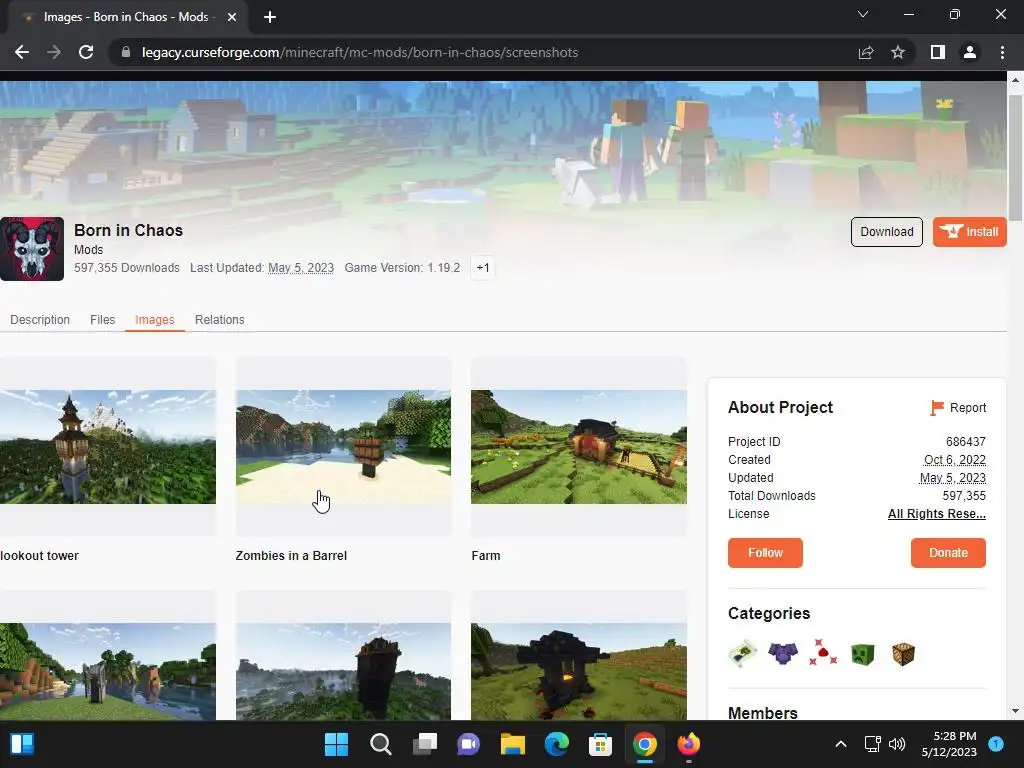
Task: Go back with the browser back arrow
Action: pyautogui.click(x=22, y=52)
